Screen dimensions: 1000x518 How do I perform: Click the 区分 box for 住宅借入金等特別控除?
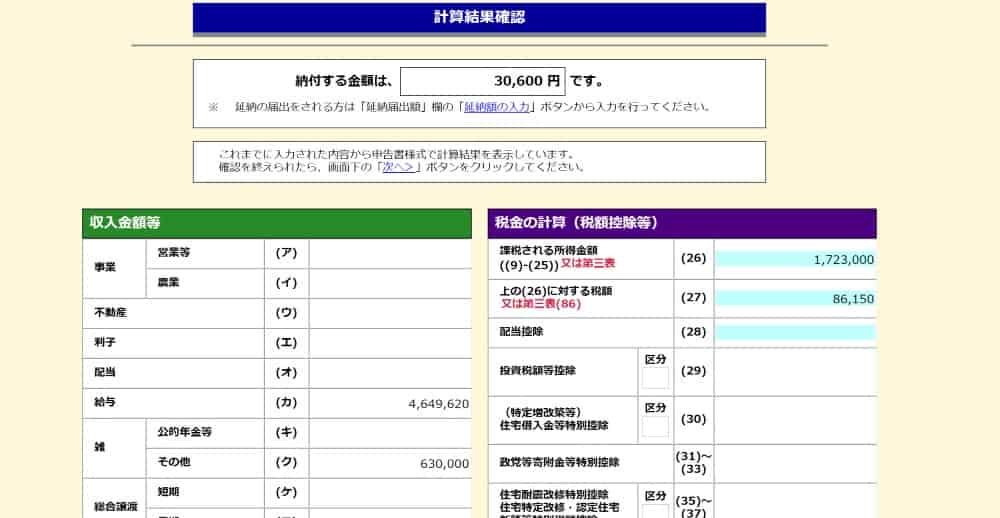[x=656, y=427]
